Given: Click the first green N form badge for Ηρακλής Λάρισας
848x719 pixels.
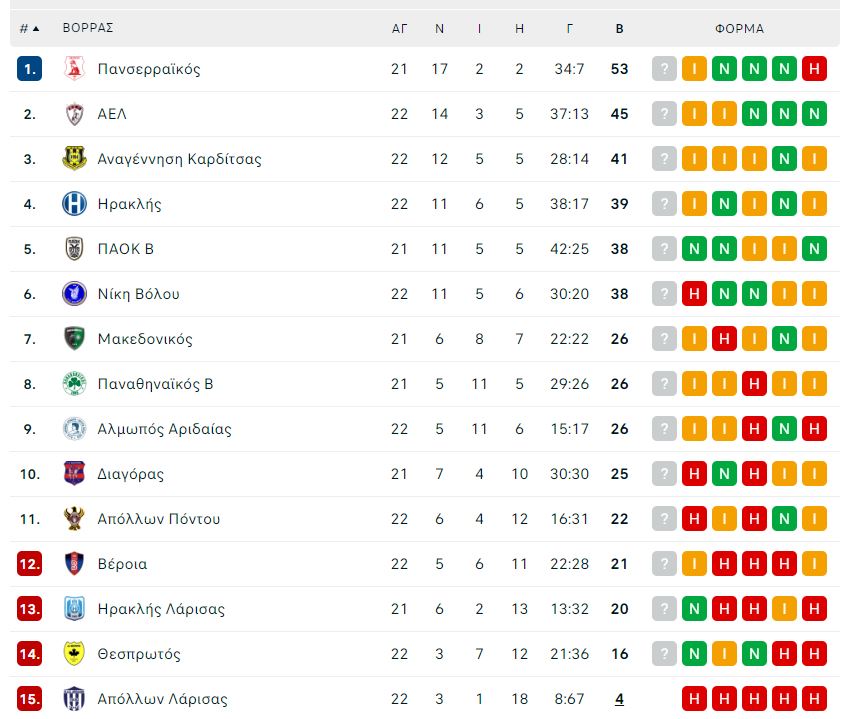Looking at the screenshot, I should click(x=694, y=609).
